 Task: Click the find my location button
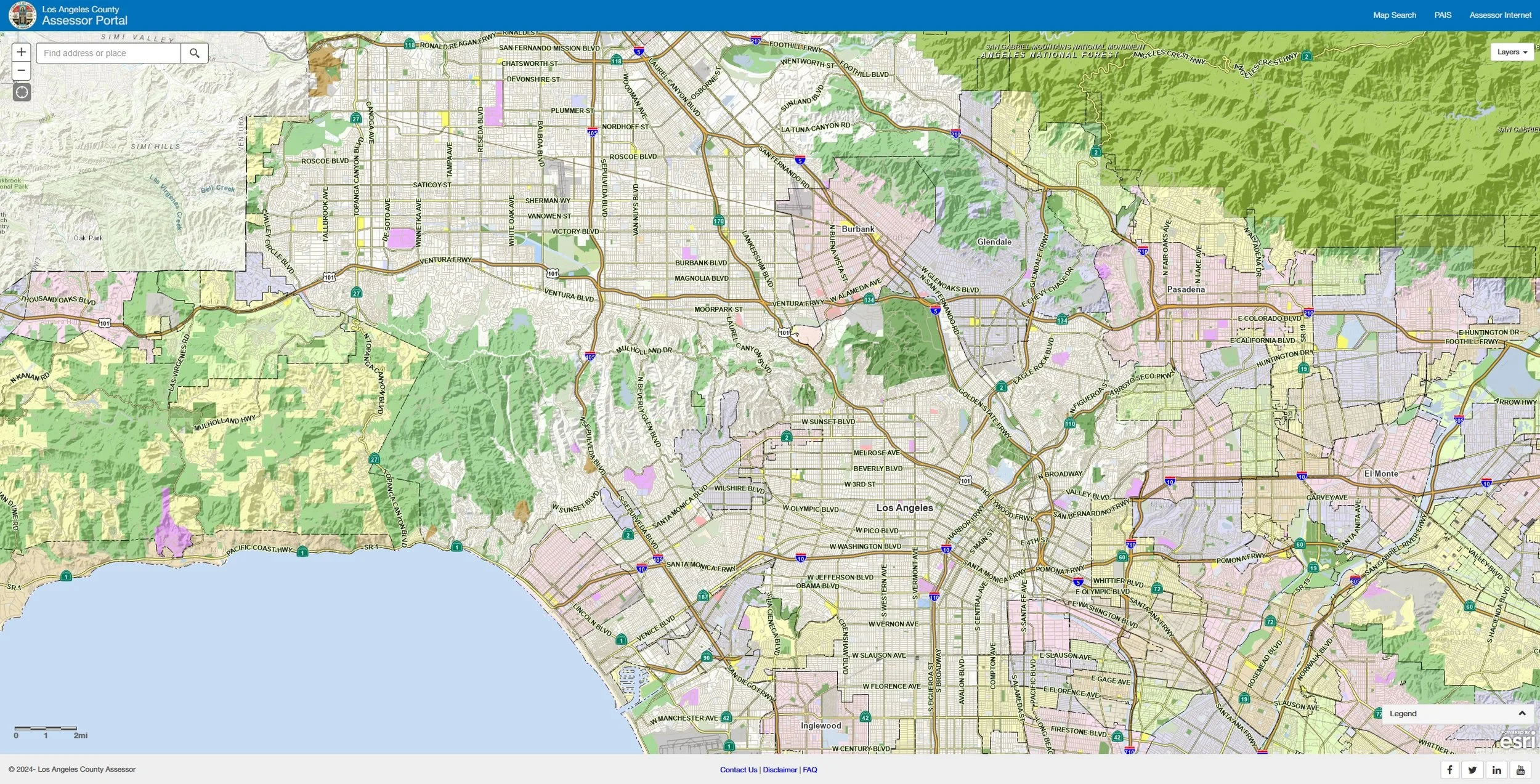tap(22, 92)
